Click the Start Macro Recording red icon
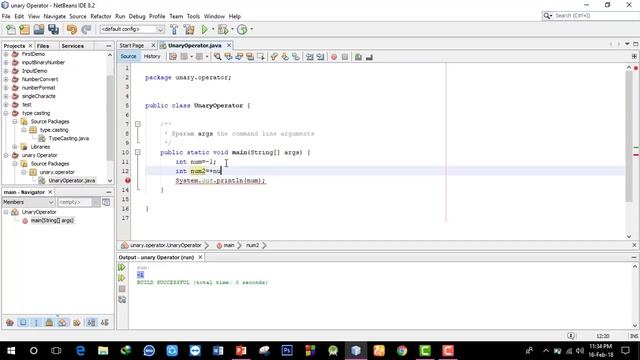The image size is (640, 360). pos(334,57)
